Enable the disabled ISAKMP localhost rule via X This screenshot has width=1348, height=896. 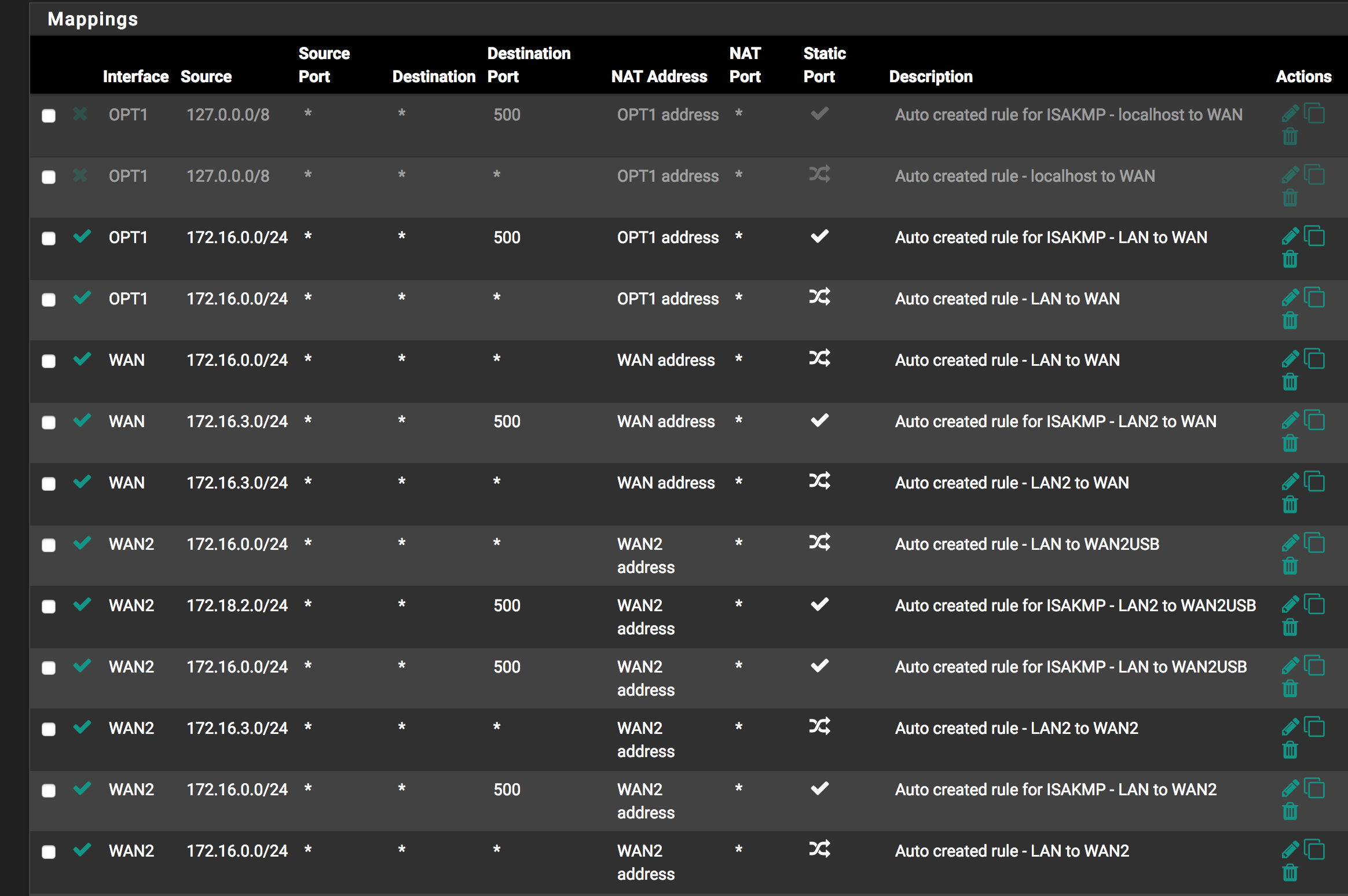80,114
